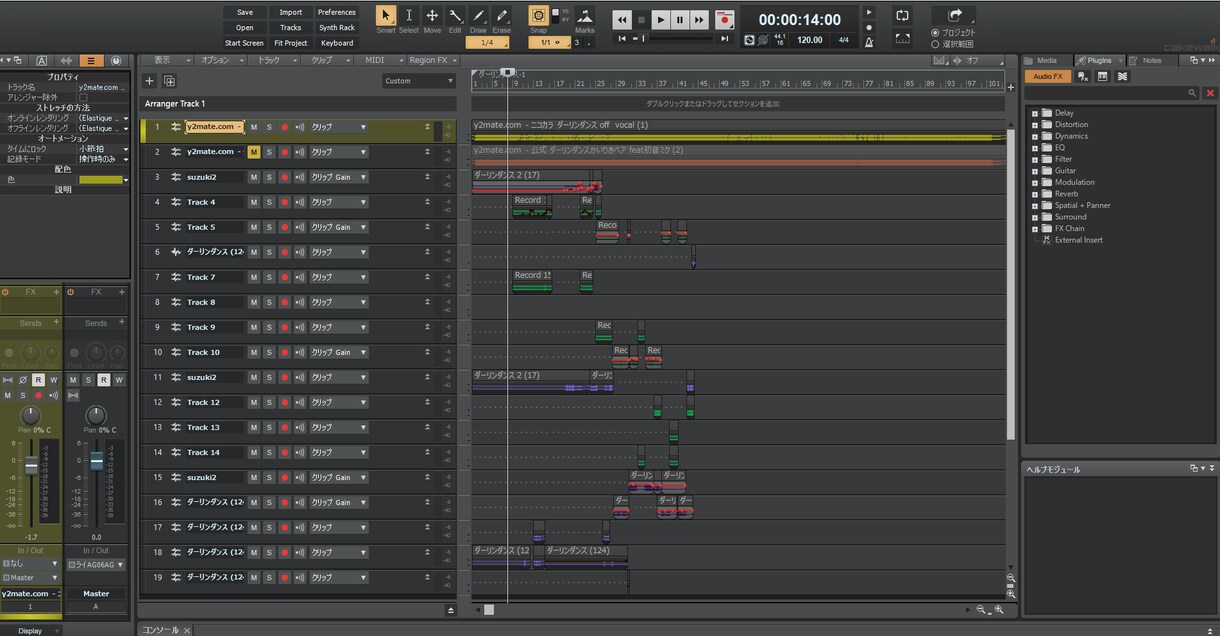Tick the アレンジャー除外 checkbox

83,97
